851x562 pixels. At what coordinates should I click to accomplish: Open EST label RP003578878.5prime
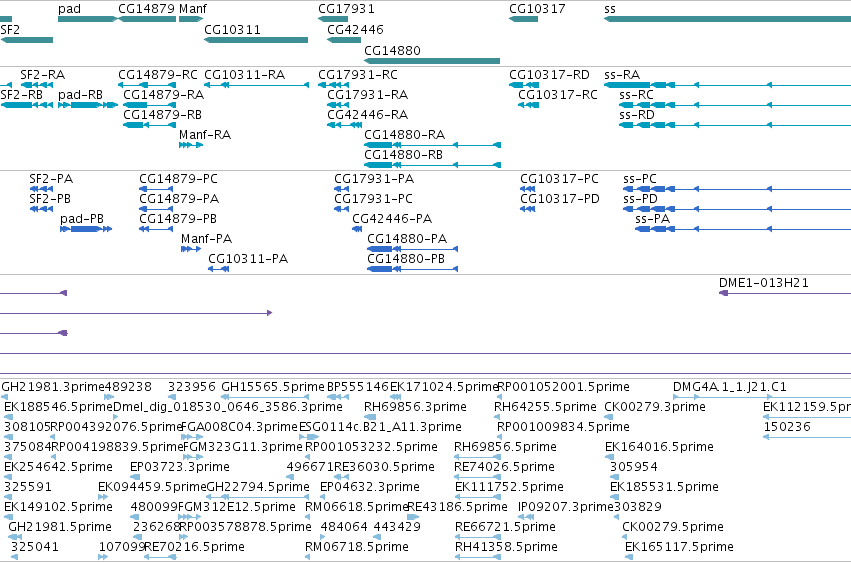tap(245, 527)
